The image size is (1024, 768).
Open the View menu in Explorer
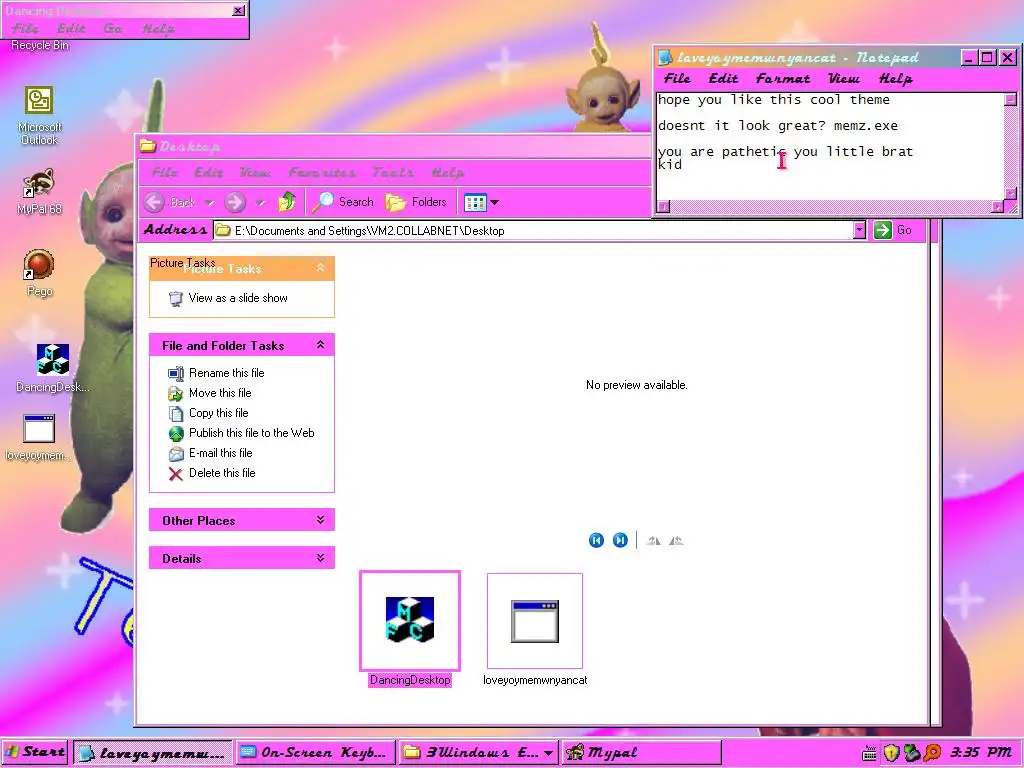pos(255,172)
